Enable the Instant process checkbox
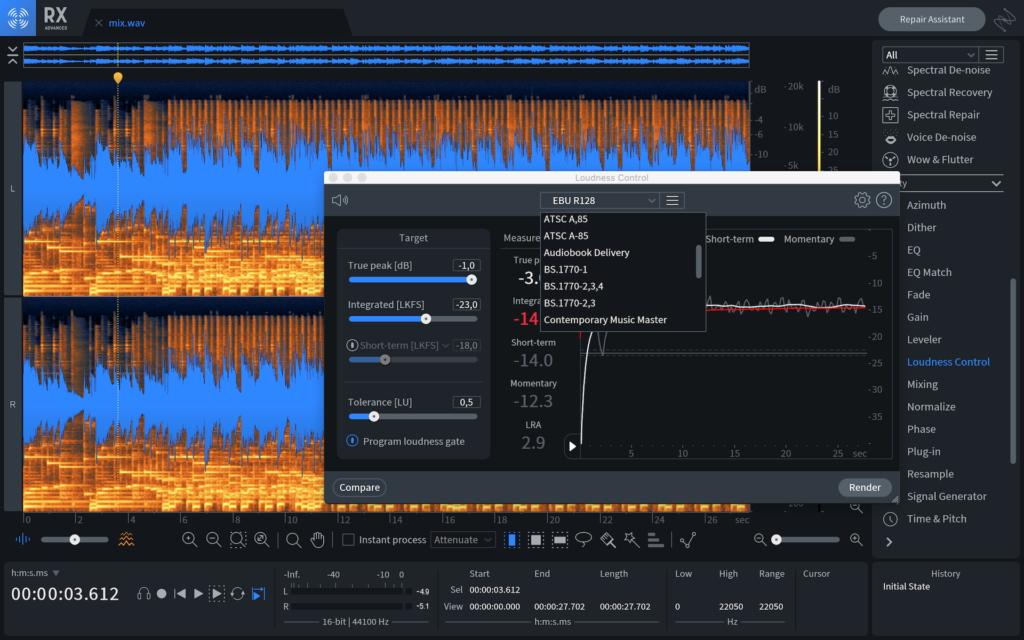1024x640 pixels. click(348, 540)
